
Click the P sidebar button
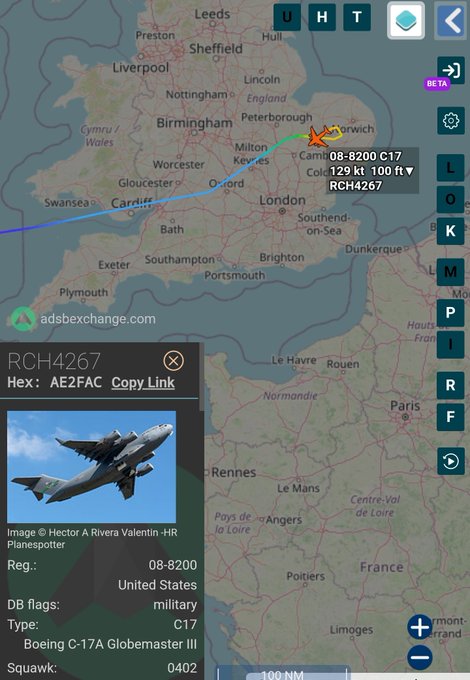[x=450, y=313]
